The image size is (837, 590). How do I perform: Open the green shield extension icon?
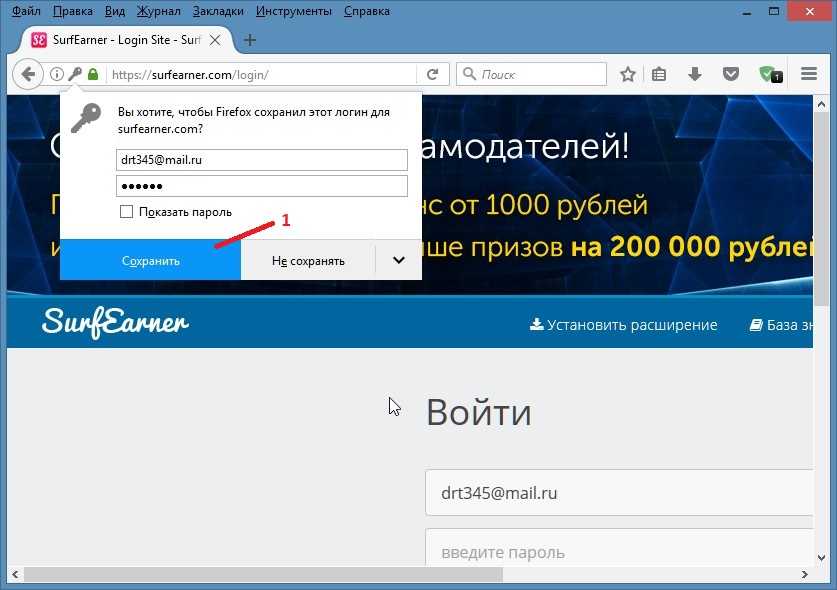[770, 74]
